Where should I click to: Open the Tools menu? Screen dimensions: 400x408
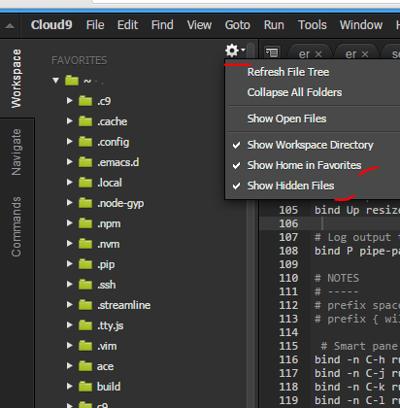[x=312, y=25]
